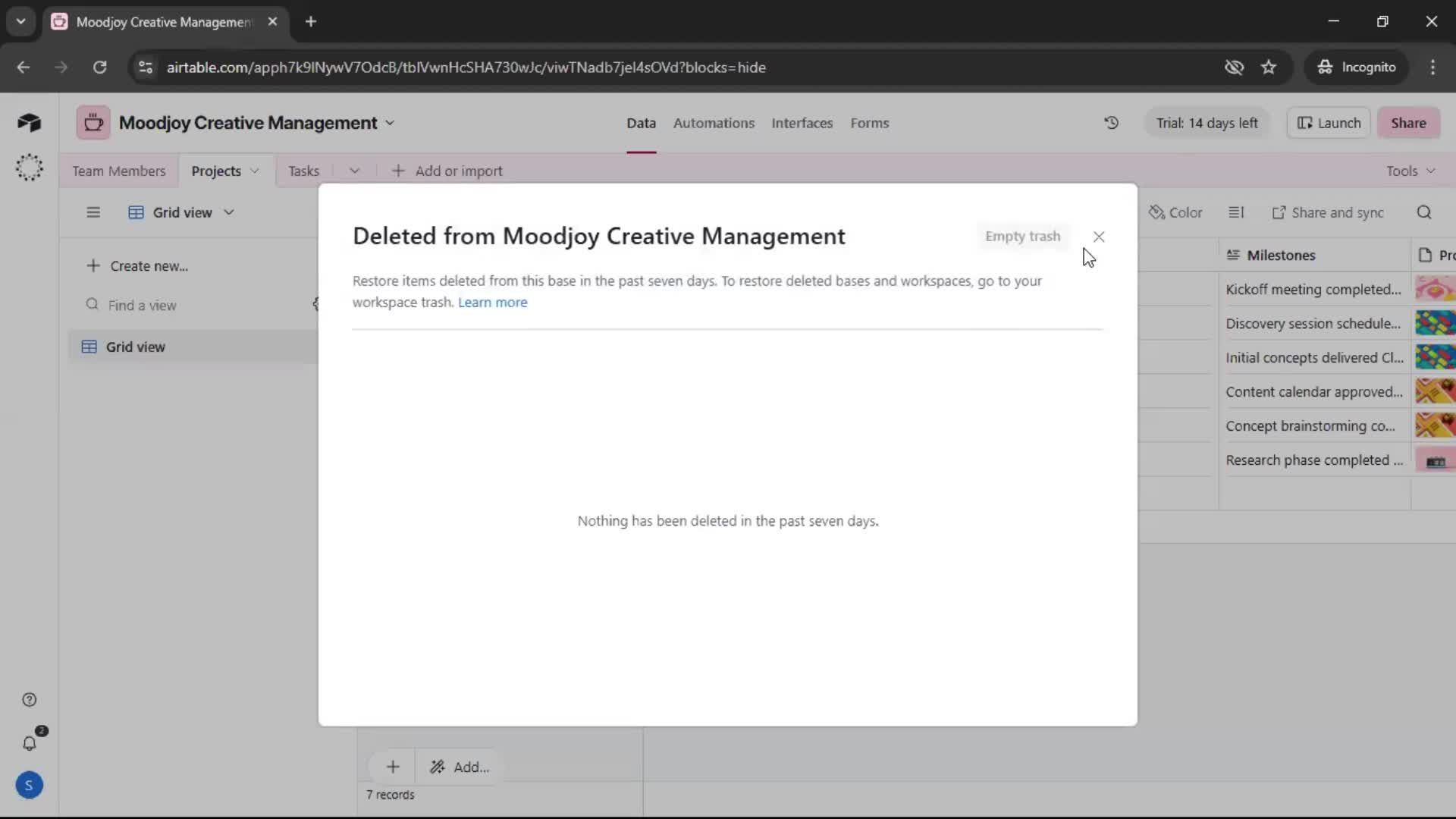
Task: Open the Team Members table tab
Action: 119,171
